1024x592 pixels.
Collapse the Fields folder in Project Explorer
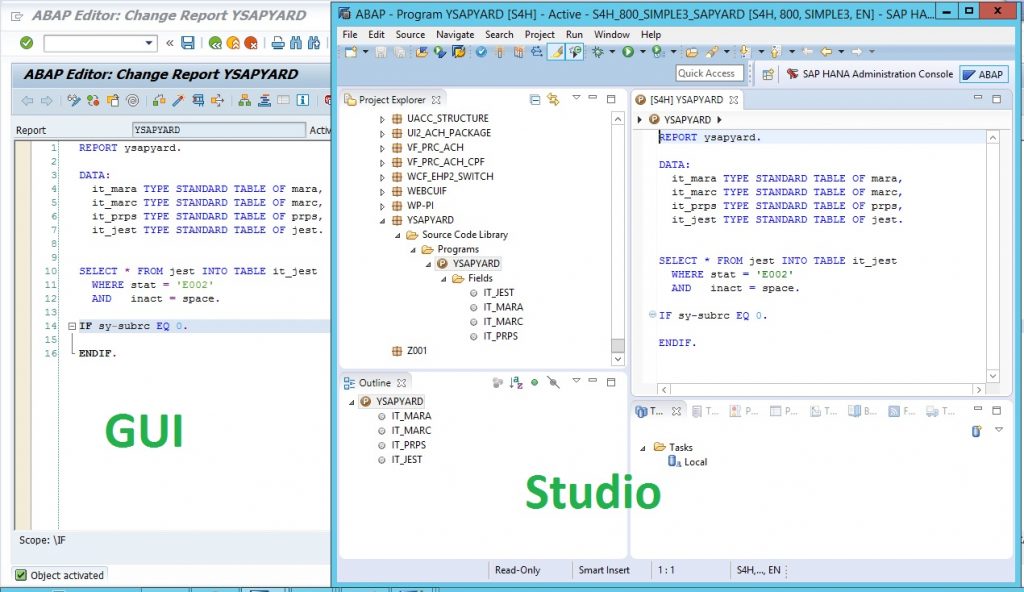pos(443,279)
